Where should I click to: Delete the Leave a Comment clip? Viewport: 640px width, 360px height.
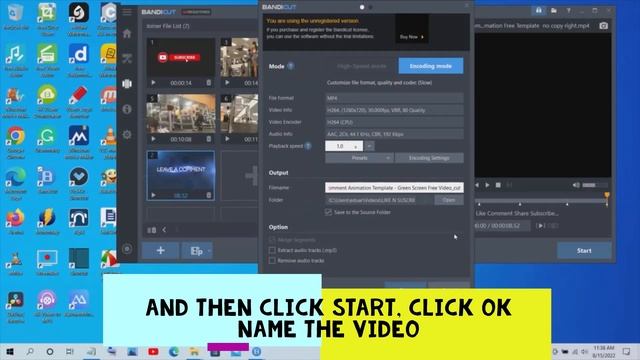tap(209, 196)
